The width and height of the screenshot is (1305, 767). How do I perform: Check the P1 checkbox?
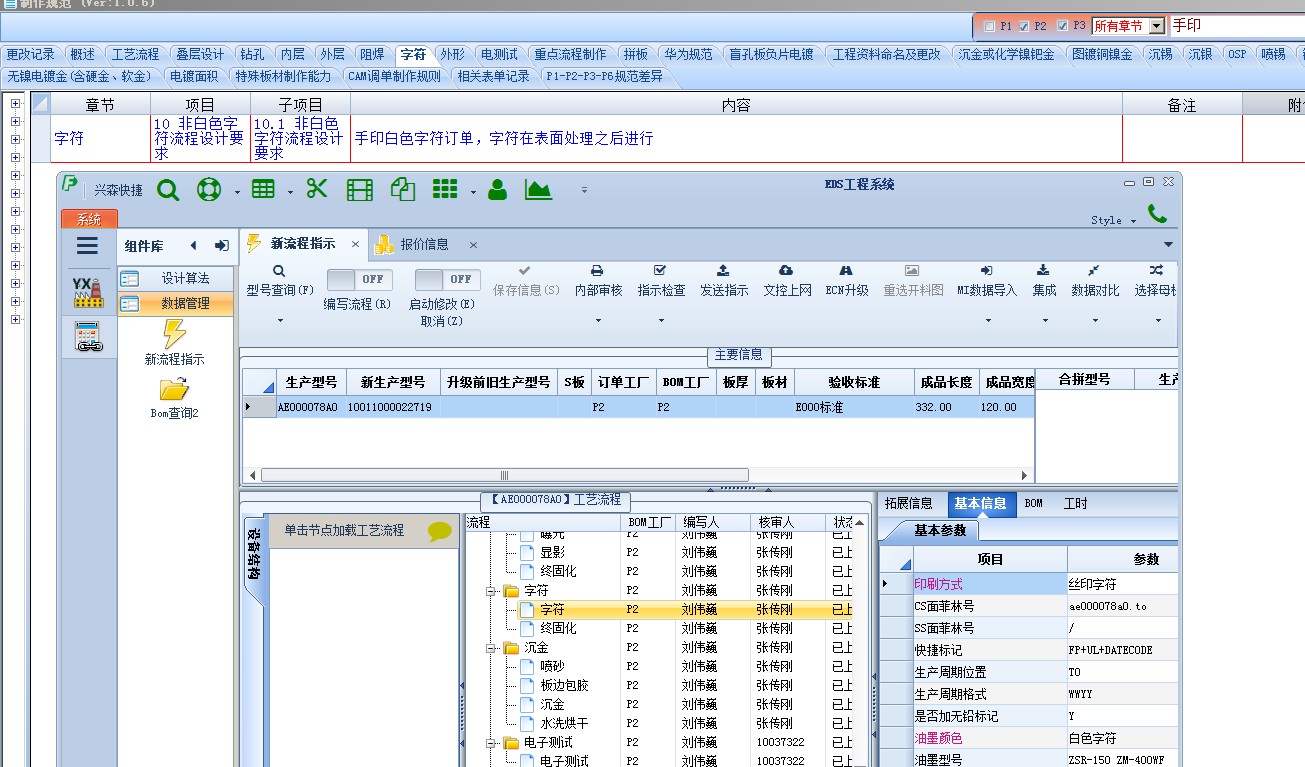tap(990, 26)
